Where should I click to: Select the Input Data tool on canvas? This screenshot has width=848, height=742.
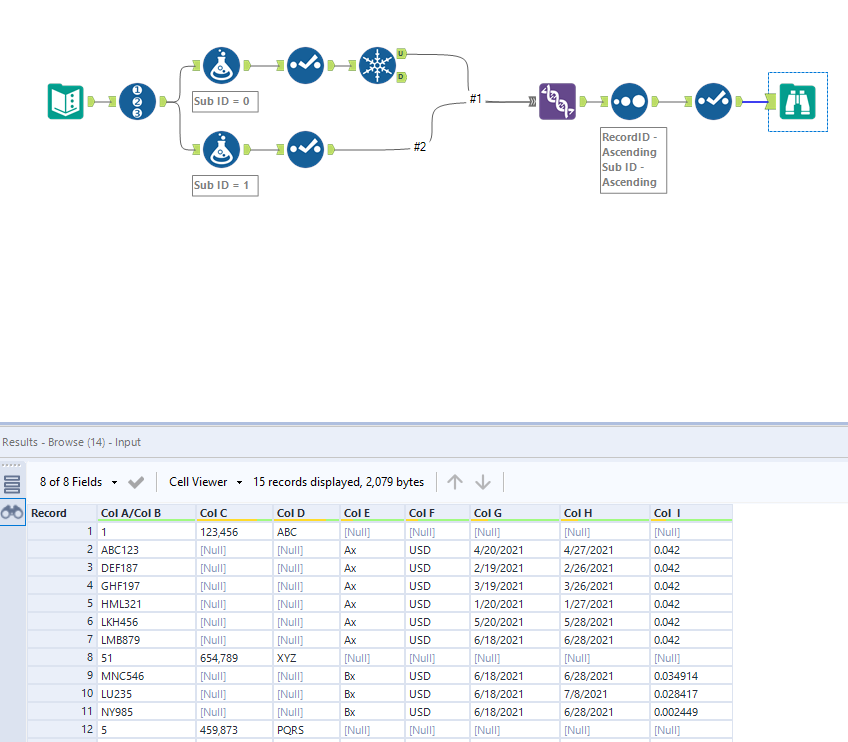click(x=65, y=101)
